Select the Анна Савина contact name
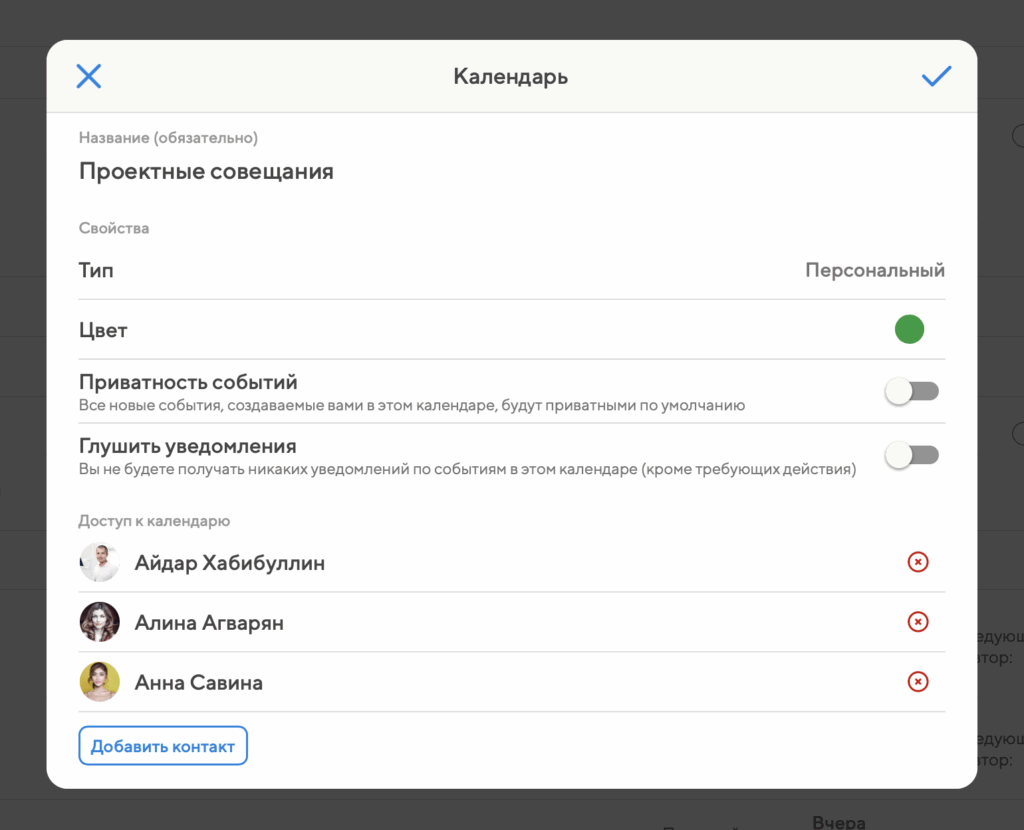 [x=198, y=683]
